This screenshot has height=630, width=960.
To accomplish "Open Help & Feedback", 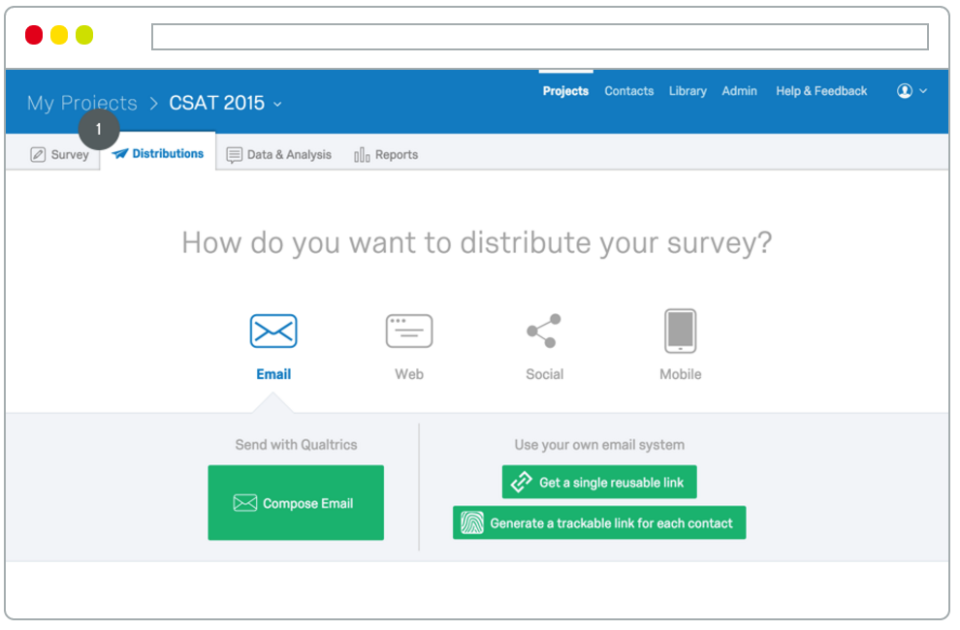I will click(x=821, y=91).
